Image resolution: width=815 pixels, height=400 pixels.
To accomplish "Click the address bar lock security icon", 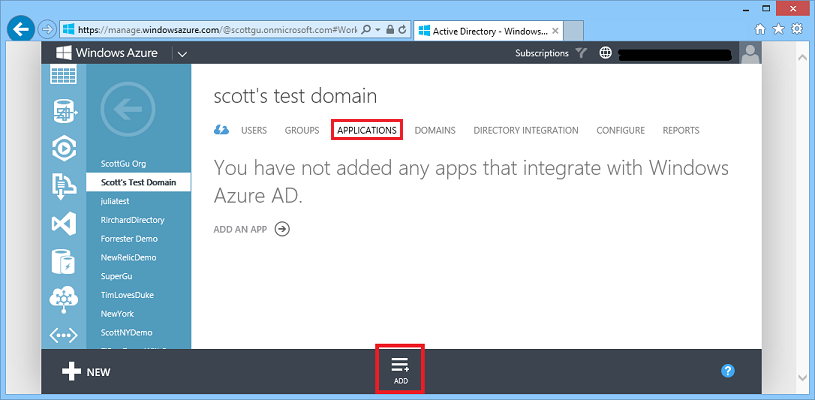I will click(390, 30).
